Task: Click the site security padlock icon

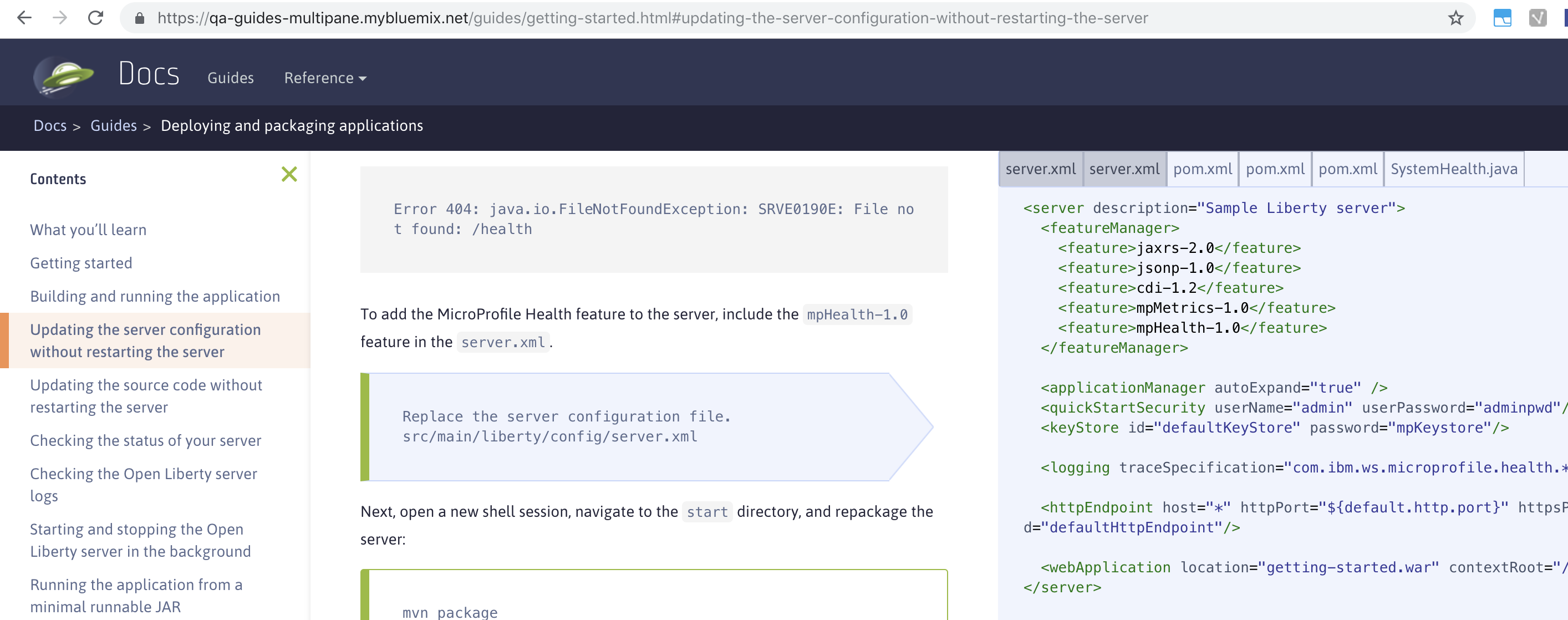Action: [139, 18]
